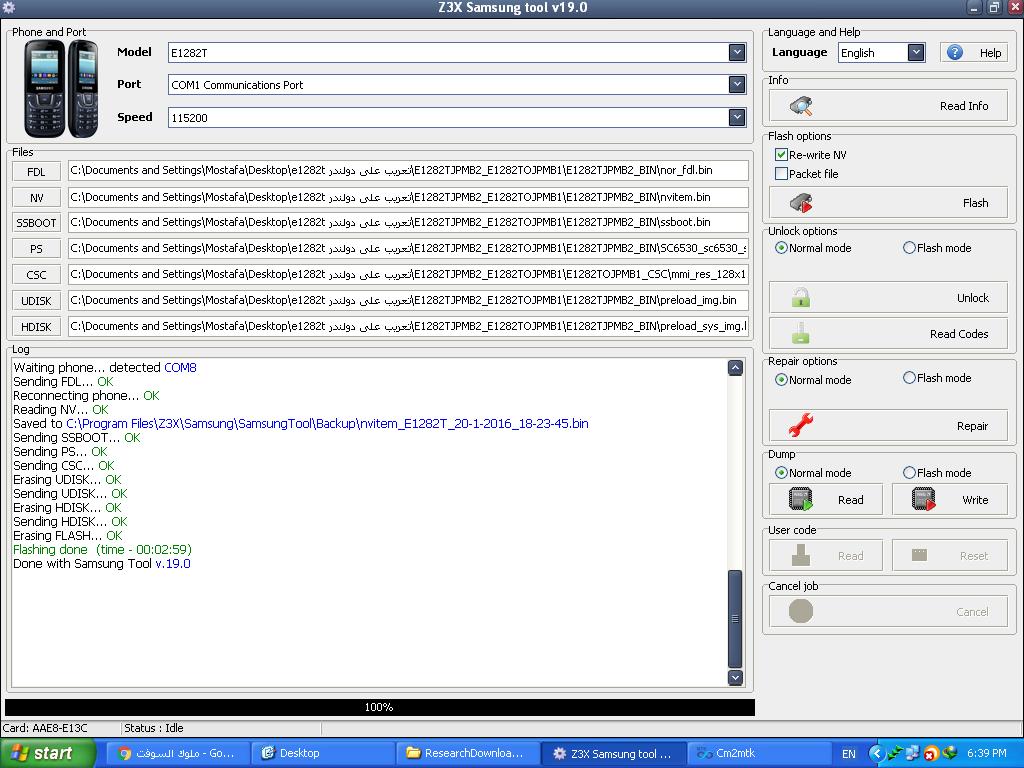Click the HDISK file button
1024x768 pixels.
[36, 327]
